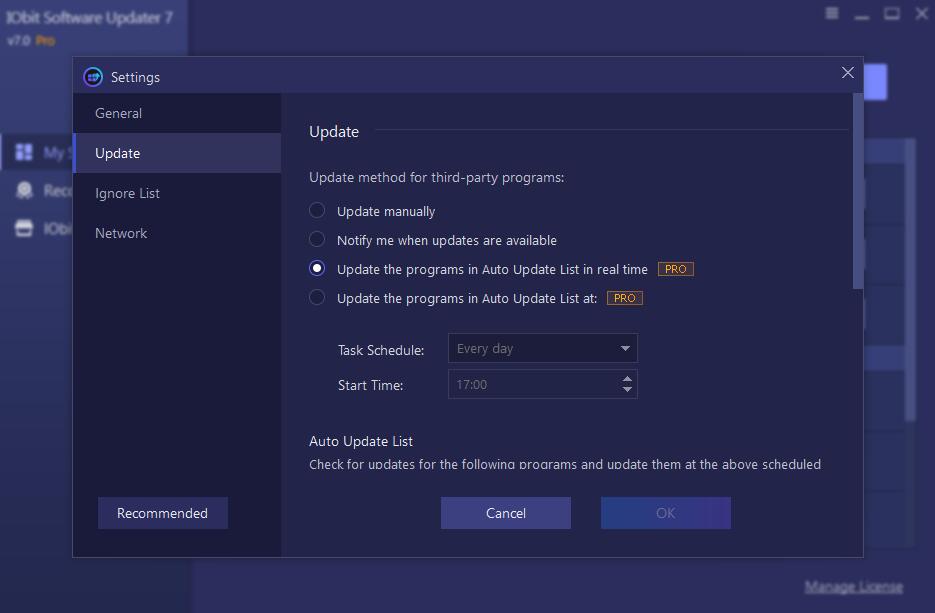Click the IObit logo icon in Settings title
935x613 pixels.
tap(93, 77)
